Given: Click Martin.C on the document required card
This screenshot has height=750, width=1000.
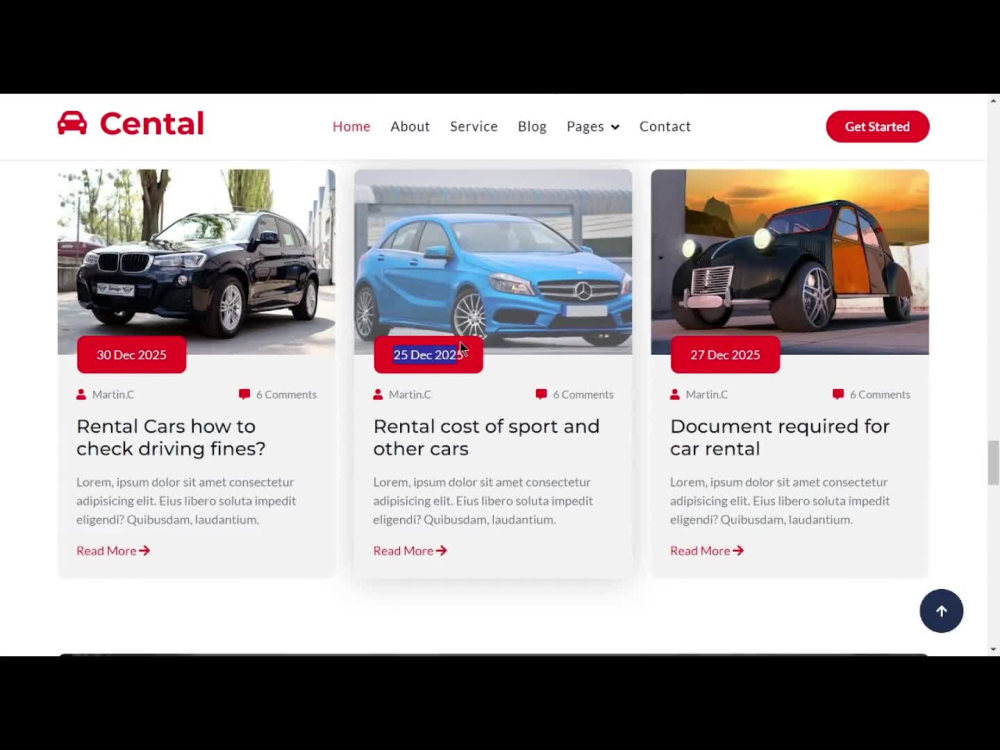Looking at the screenshot, I should 707,394.
